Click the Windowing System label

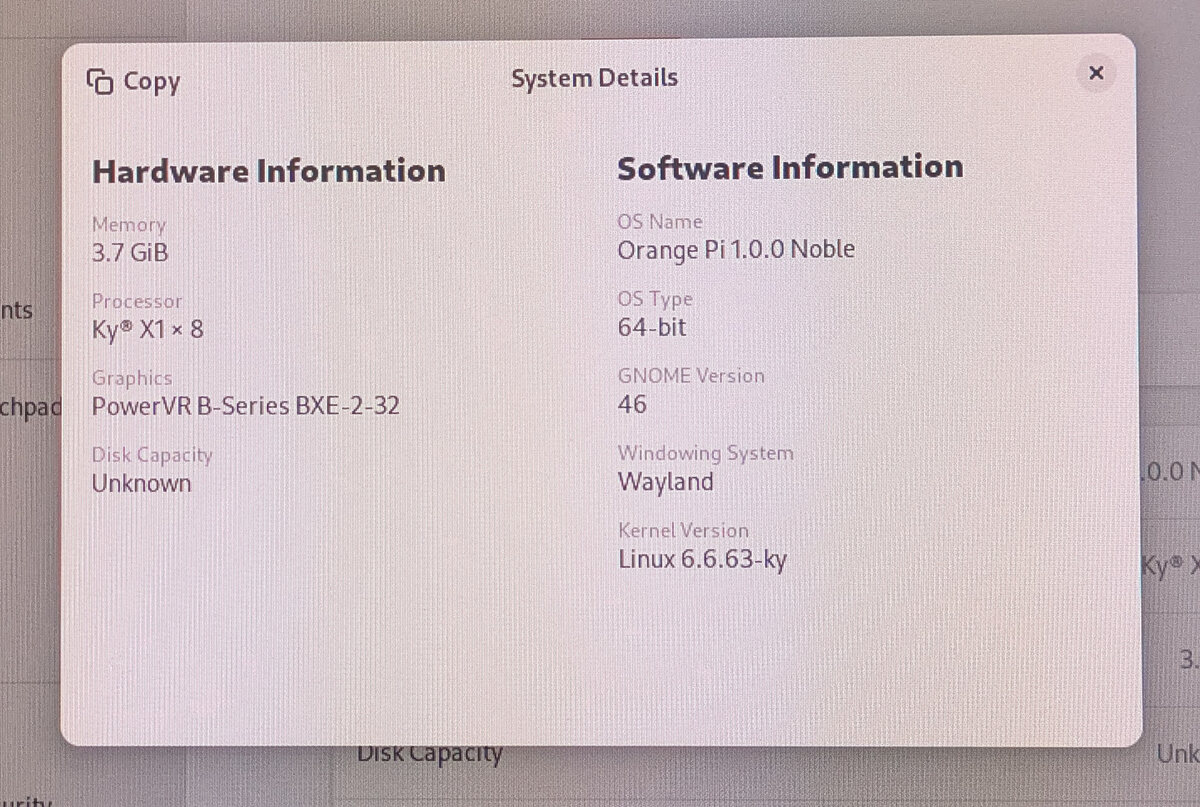[x=705, y=453]
